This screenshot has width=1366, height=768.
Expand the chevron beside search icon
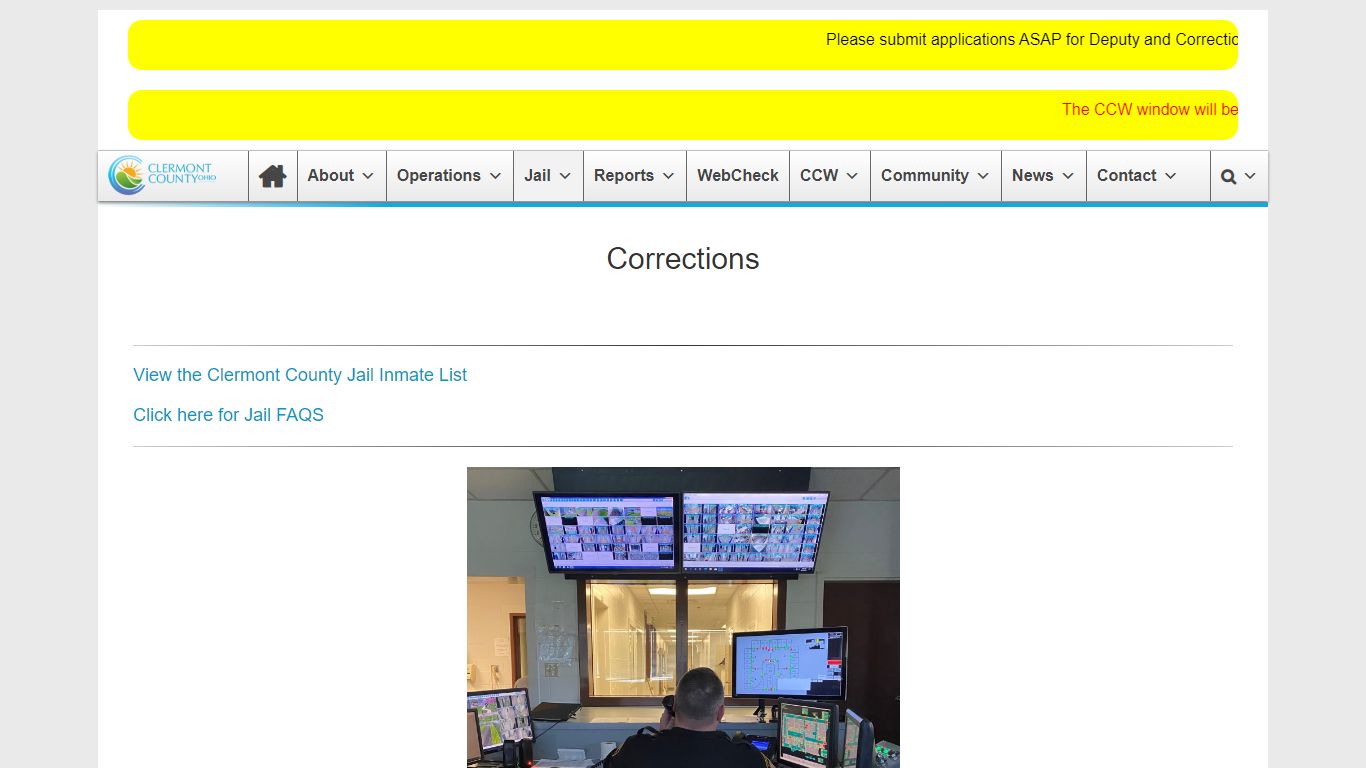1250,176
